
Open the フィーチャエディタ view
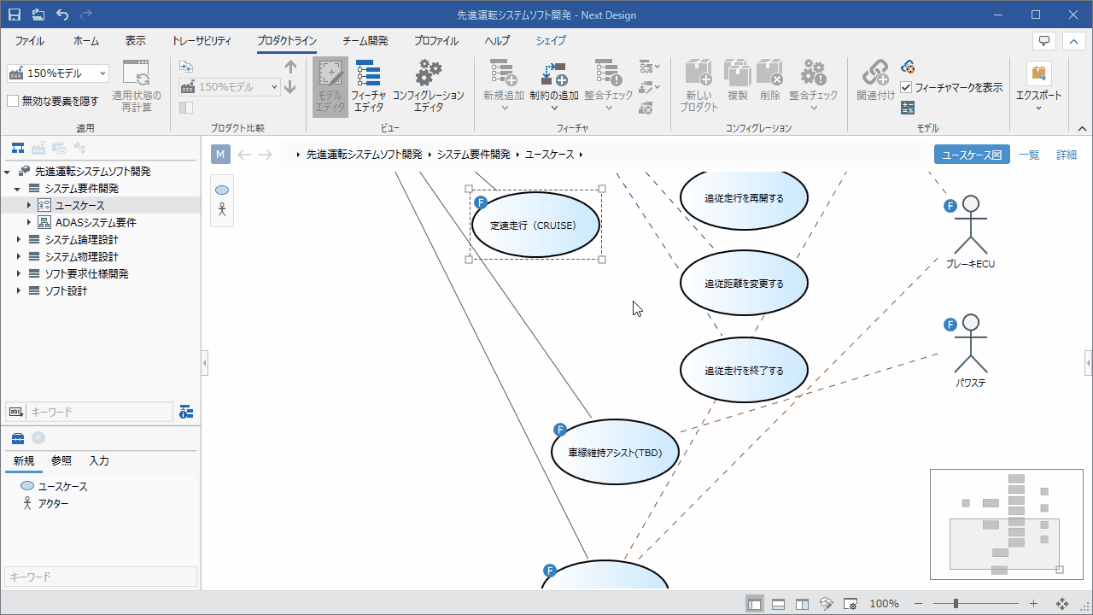(368, 86)
